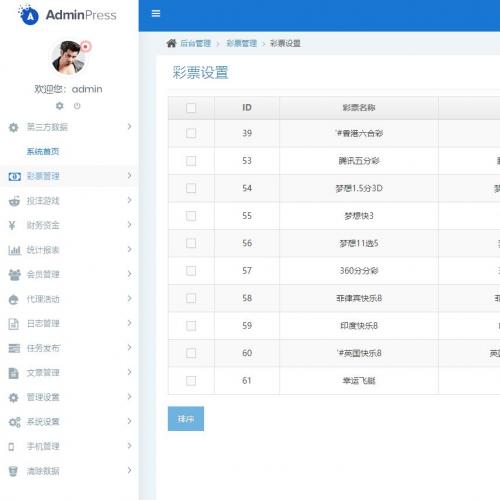The width and height of the screenshot is (500, 500).
Task: Open settings gear under the admin name
Action: tap(60, 106)
